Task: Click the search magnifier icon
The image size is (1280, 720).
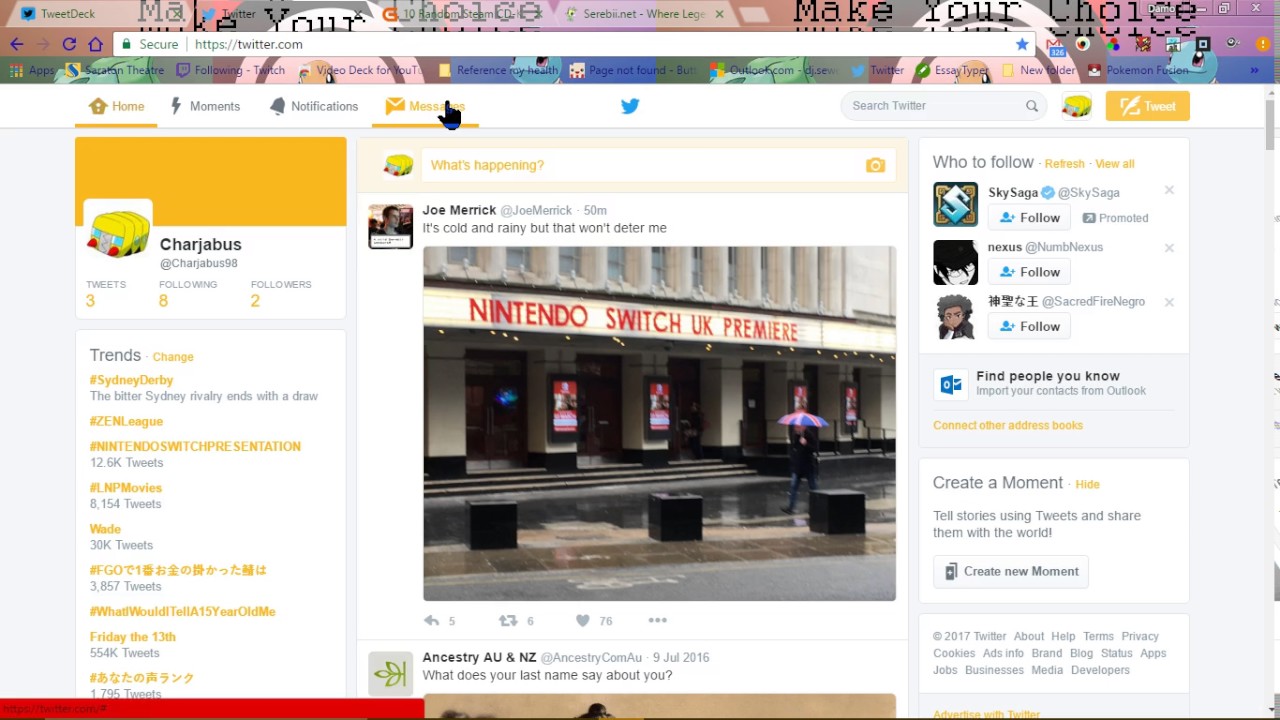Action: tap(1032, 106)
